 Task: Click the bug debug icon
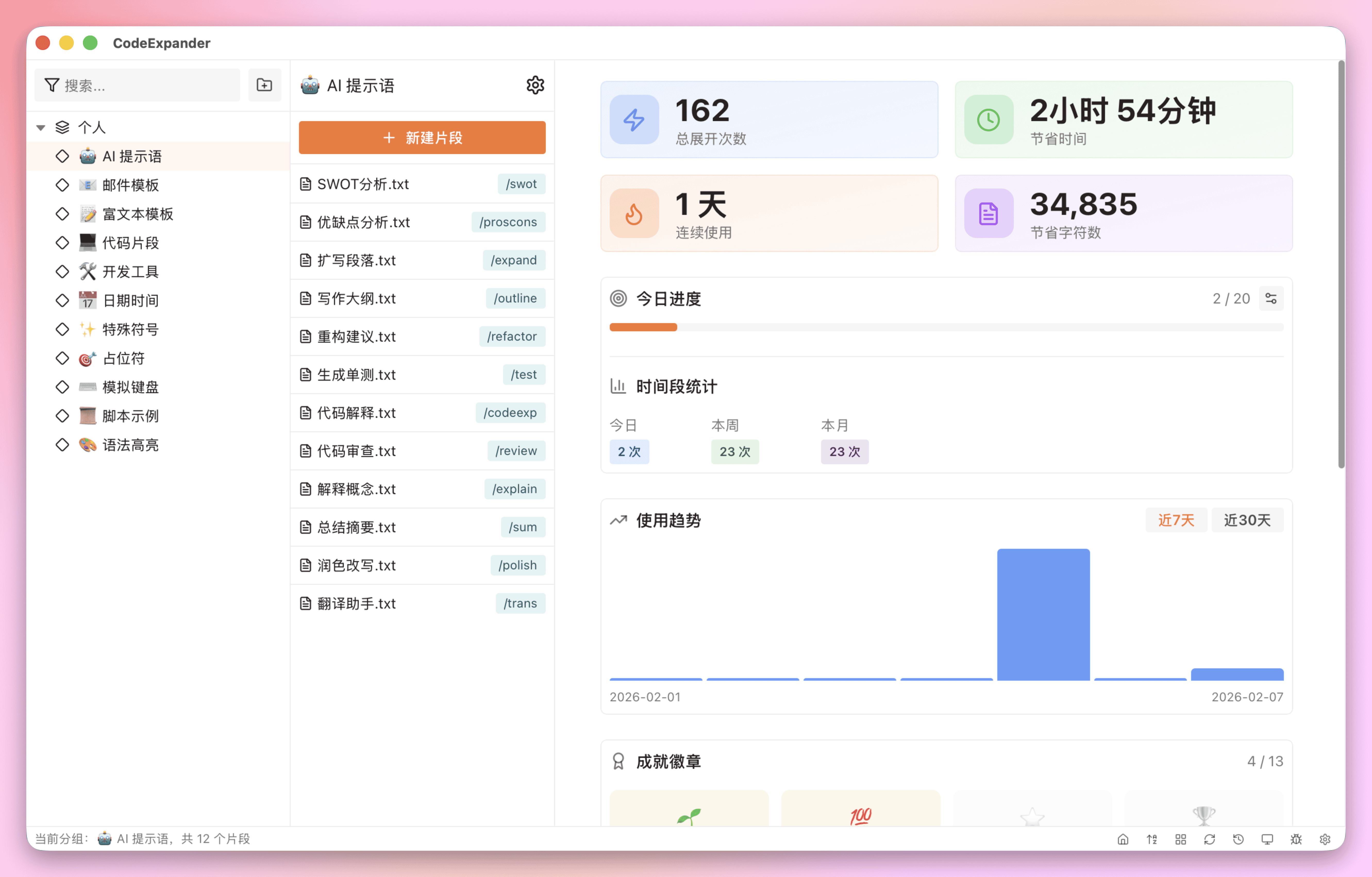pyautogui.click(x=1296, y=839)
